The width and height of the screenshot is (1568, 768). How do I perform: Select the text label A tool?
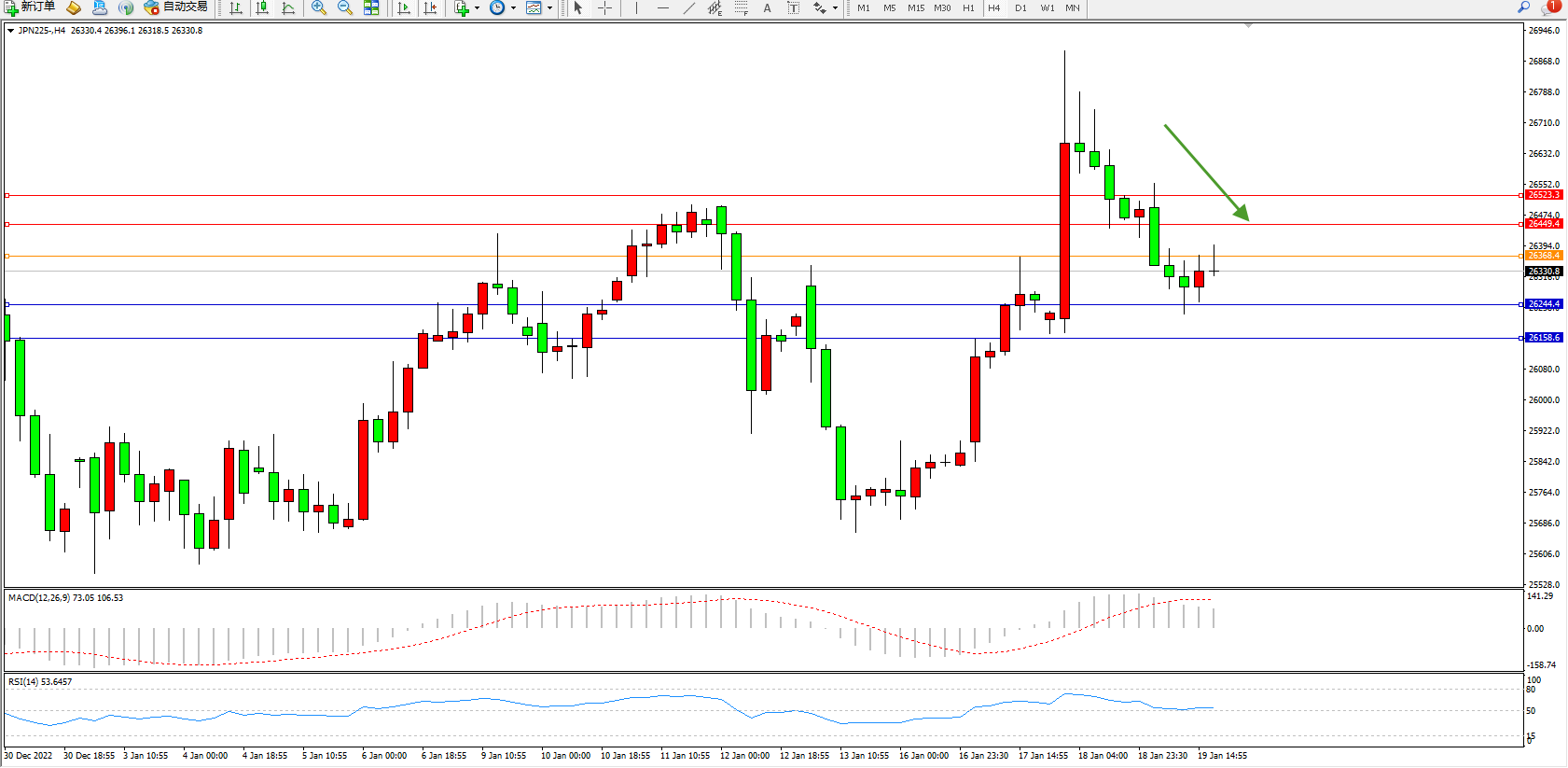[767, 7]
